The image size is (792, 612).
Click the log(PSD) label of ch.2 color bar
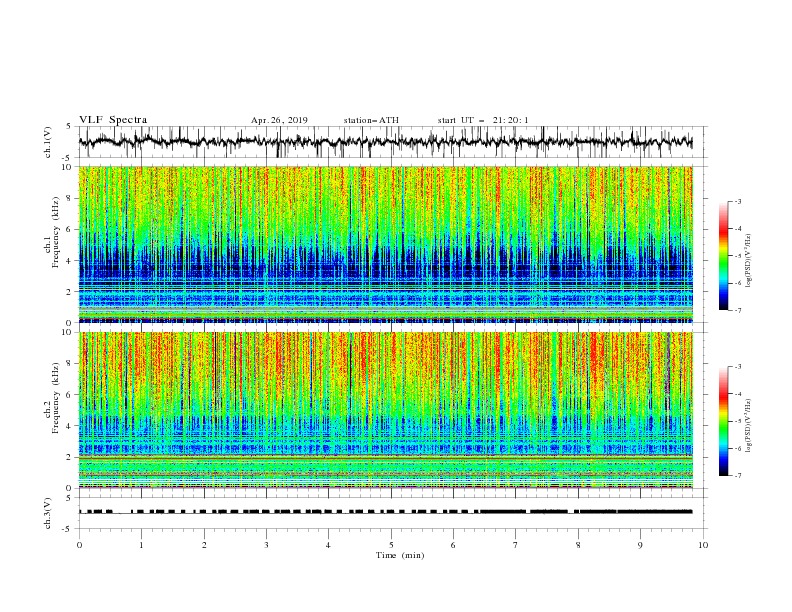click(x=748, y=426)
